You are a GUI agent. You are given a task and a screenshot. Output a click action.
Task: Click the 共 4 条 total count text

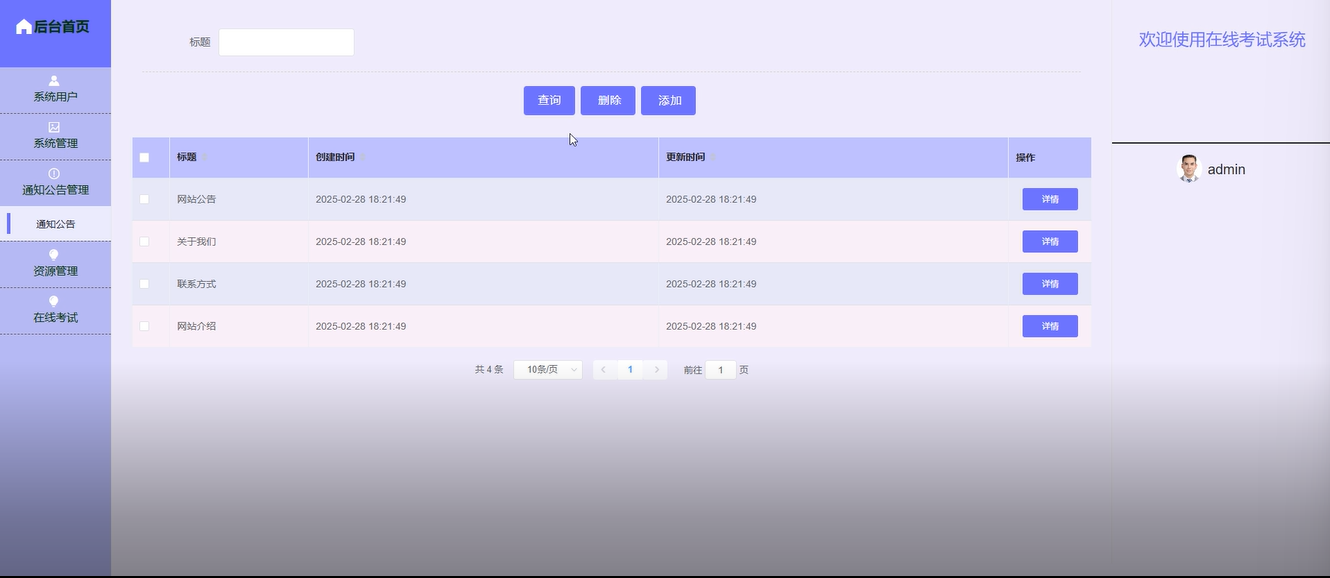click(x=489, y=370)
